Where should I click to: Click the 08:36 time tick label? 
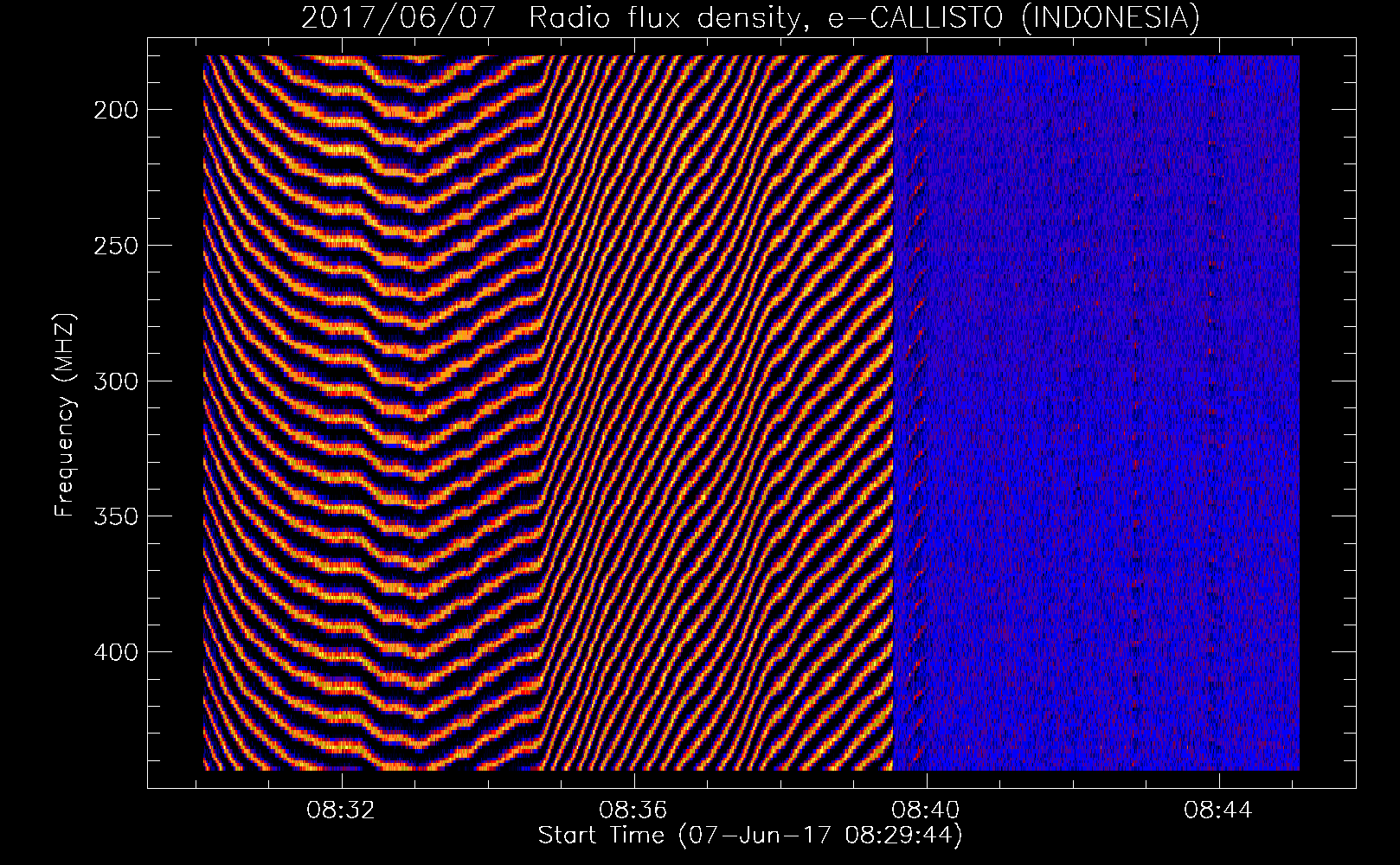pyautogui.click(x=634, y=811)
